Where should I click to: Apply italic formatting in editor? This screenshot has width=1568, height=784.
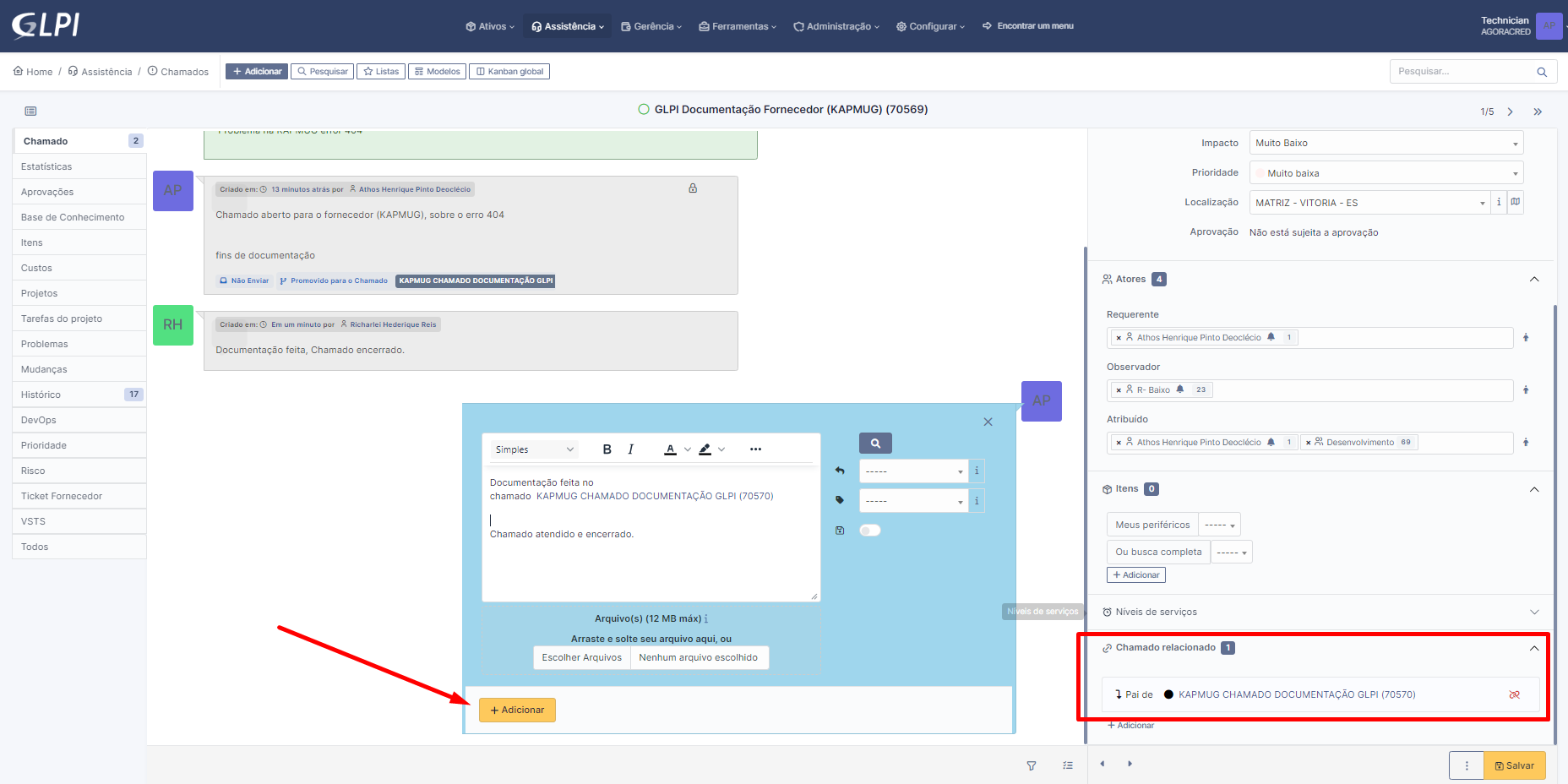[x=630, y=449]
